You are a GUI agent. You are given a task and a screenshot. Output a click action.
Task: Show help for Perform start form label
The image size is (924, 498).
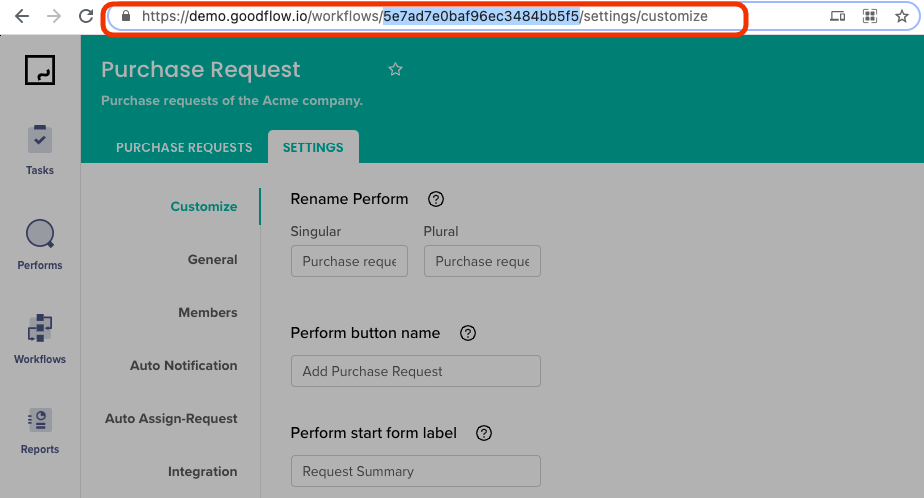click(x=484, y=433)
